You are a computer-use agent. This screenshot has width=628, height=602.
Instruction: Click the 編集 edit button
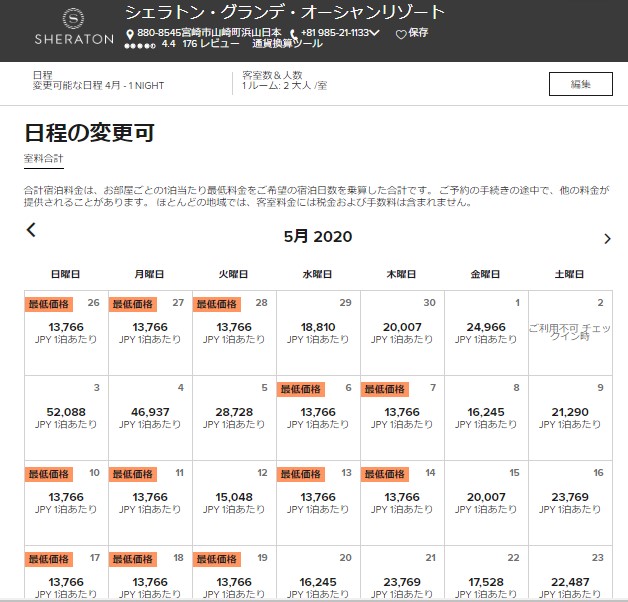tap(580, 84)
